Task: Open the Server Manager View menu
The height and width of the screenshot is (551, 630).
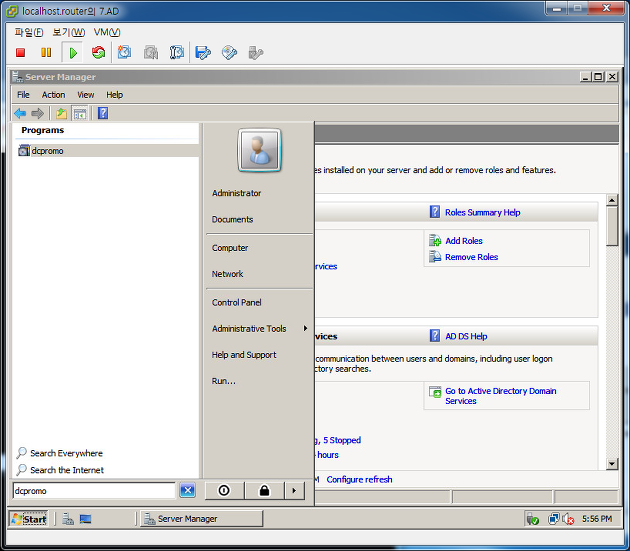Action: [86, 95]
